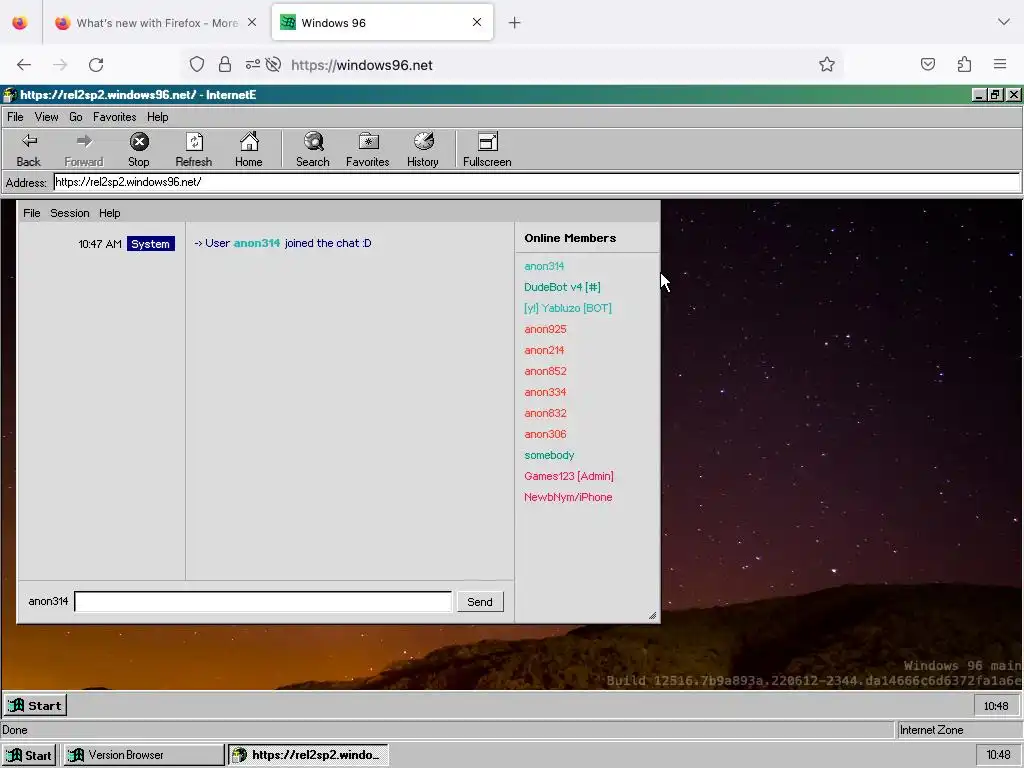1024x768 pixels.
Task: Open Search with the magnifier globe icon
Action: pos(313,150)
